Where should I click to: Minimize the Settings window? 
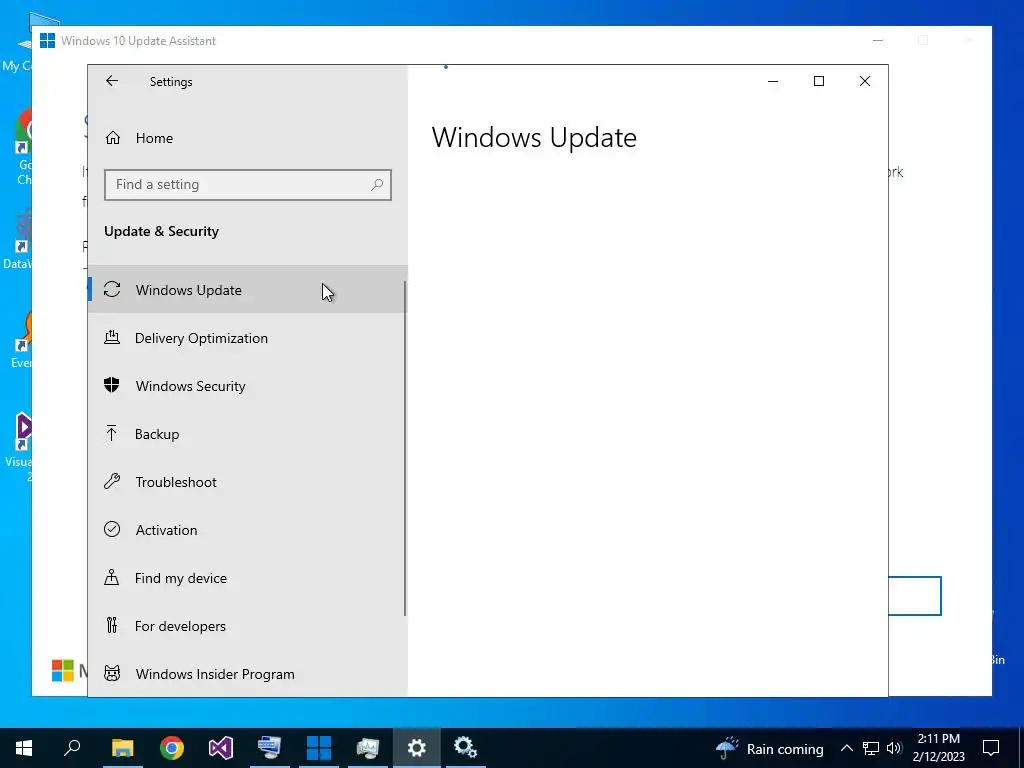point(773,81)
